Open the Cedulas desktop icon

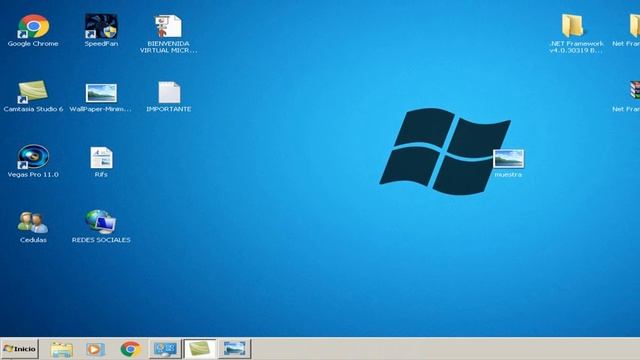[x=33, y=223]
